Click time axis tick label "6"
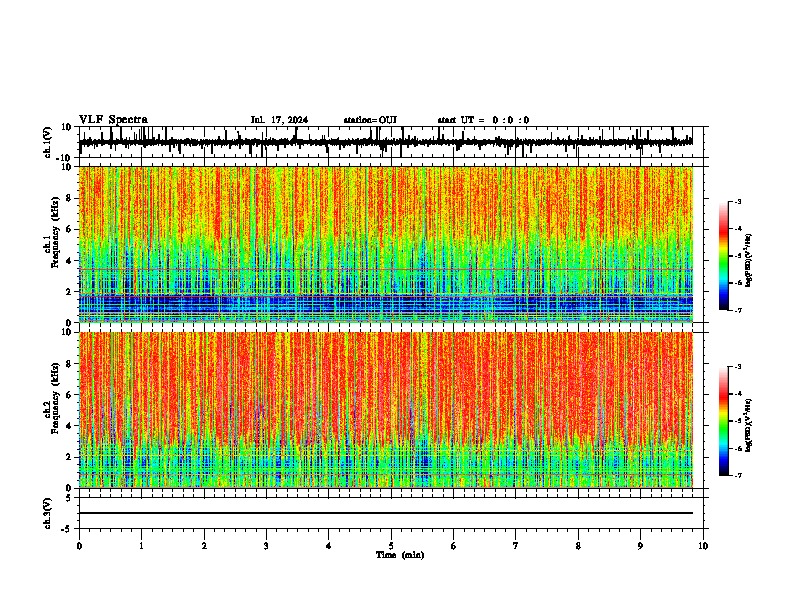 tap(454, 546)
